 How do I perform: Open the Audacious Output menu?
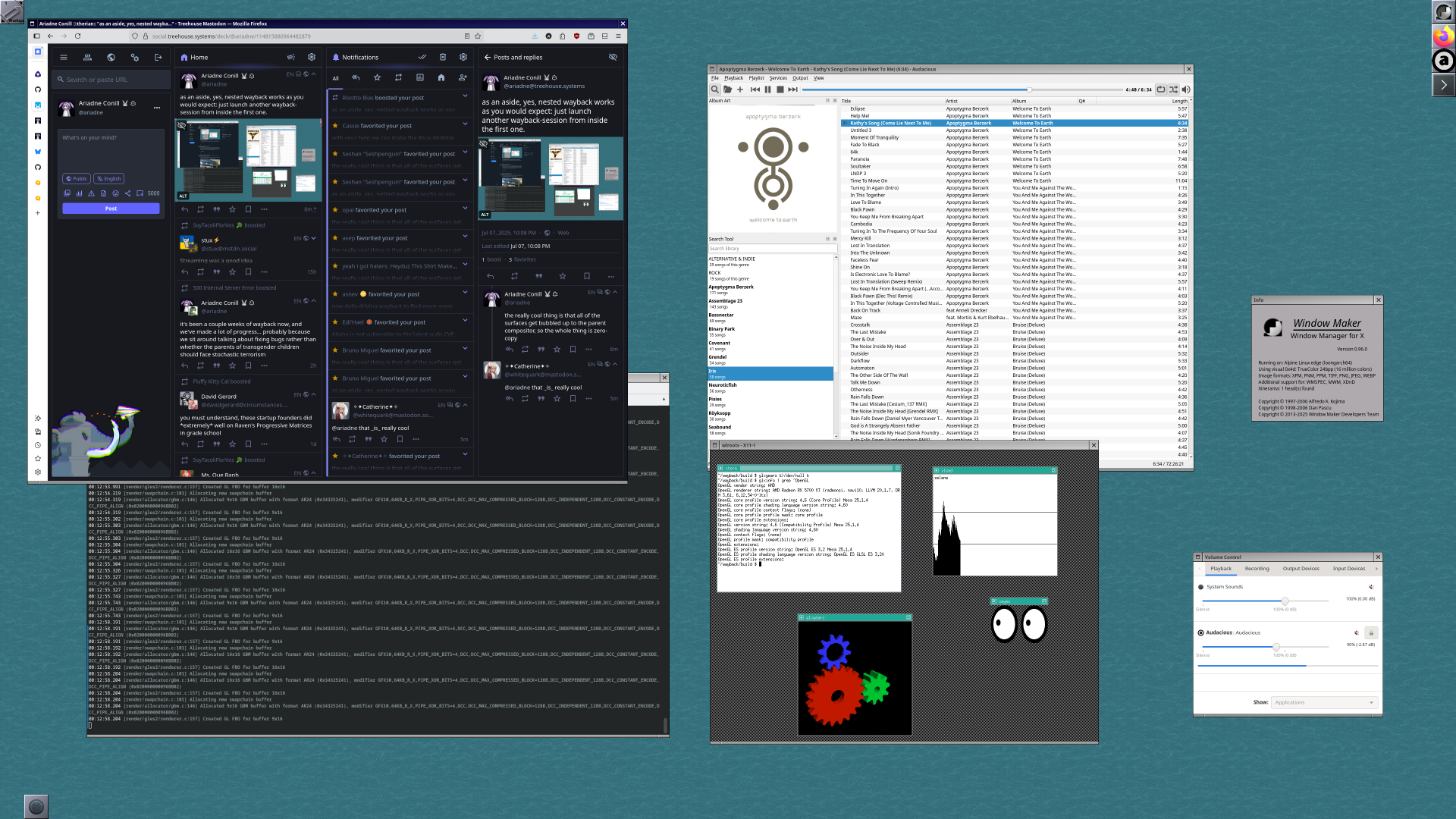tap(800, 78)
